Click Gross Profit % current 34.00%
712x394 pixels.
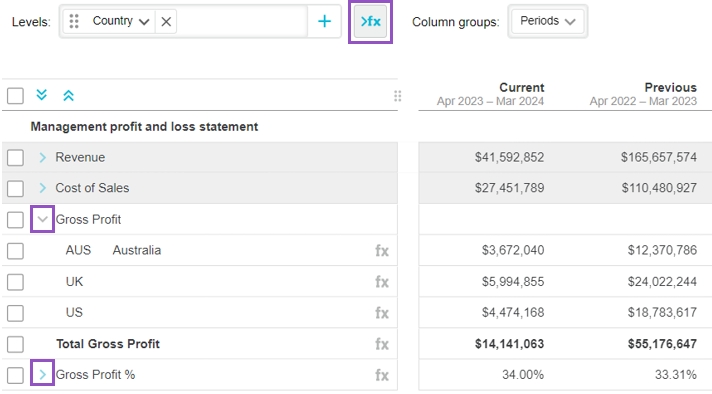click(x=523, y=375)
